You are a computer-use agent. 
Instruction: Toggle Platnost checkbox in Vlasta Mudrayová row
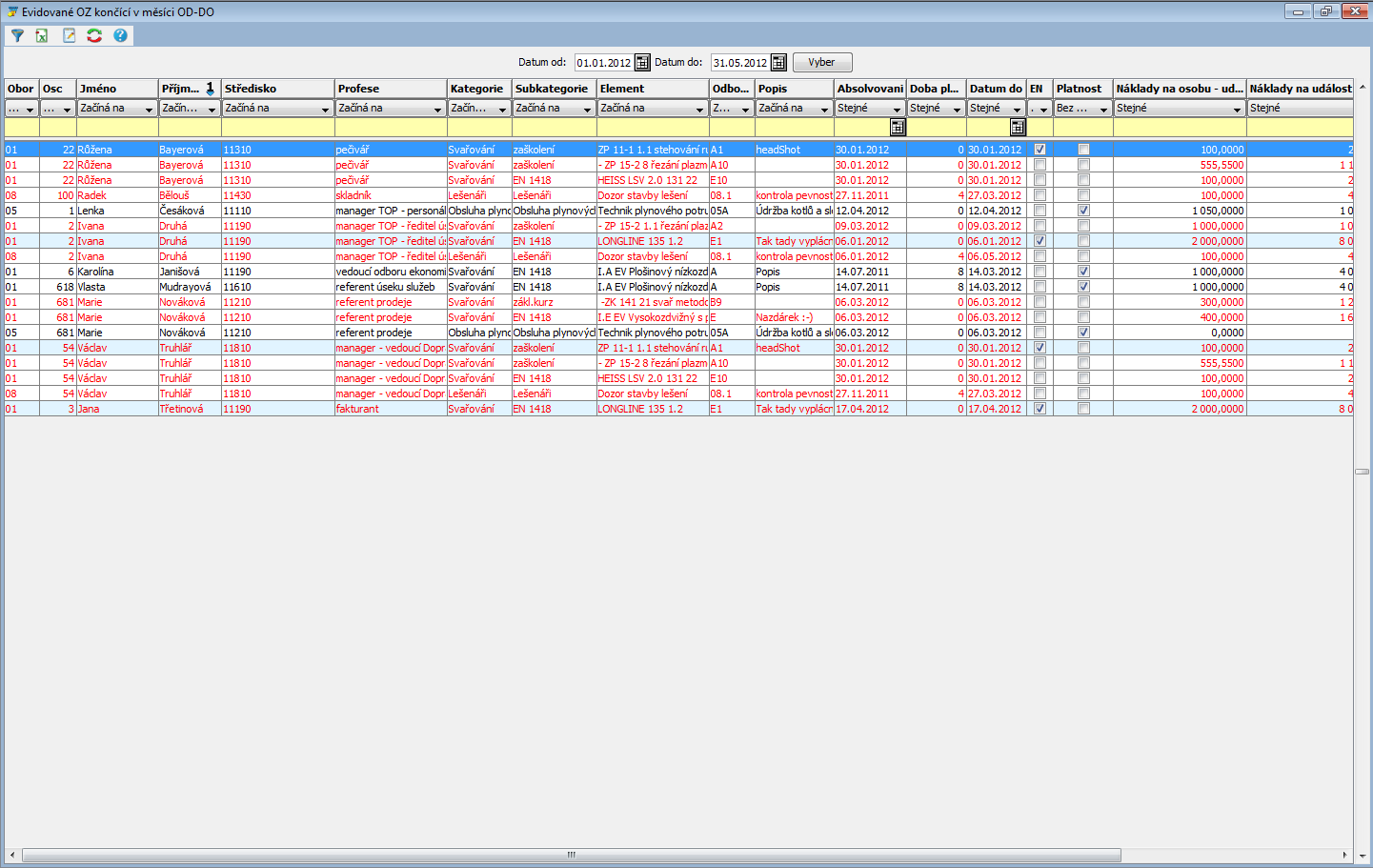(1083, 287)
